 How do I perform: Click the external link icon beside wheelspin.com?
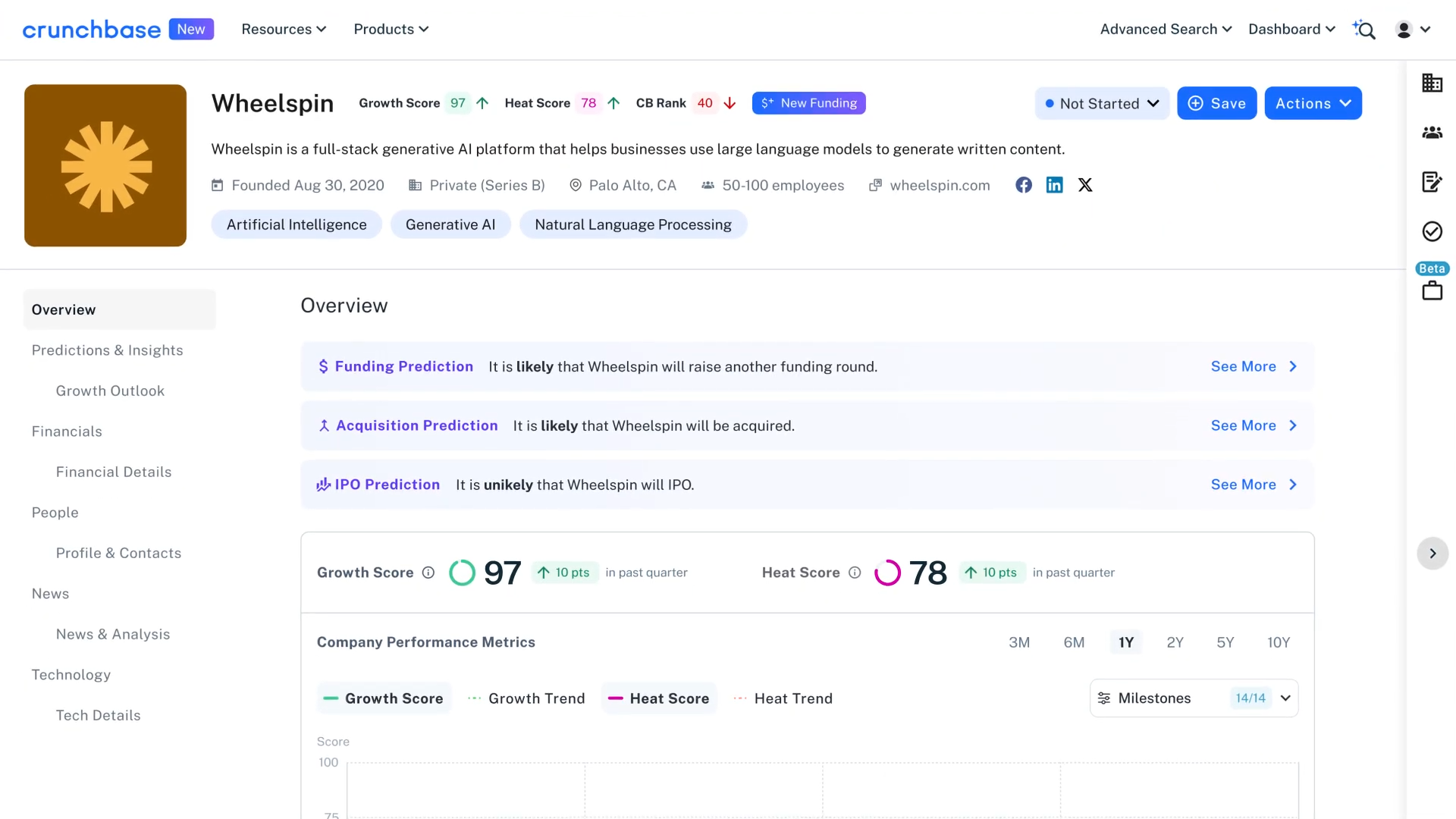tap(875, 185)
